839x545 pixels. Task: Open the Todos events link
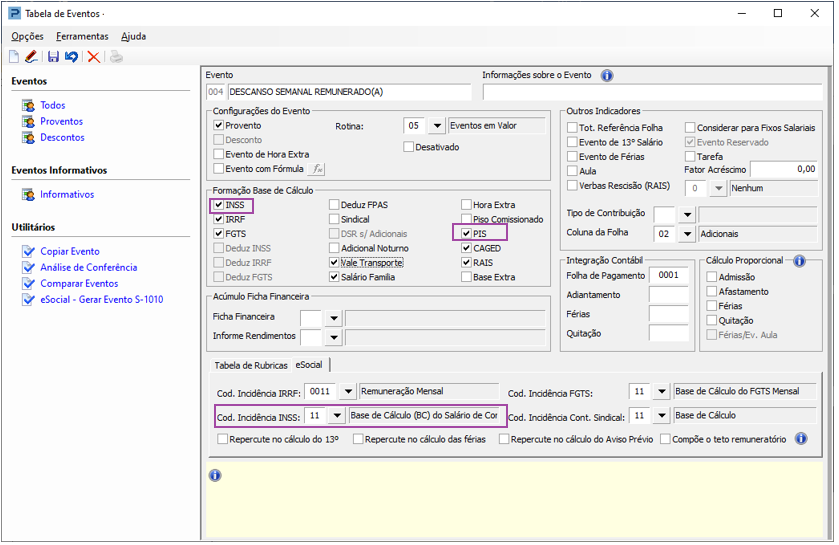point(52,105)
